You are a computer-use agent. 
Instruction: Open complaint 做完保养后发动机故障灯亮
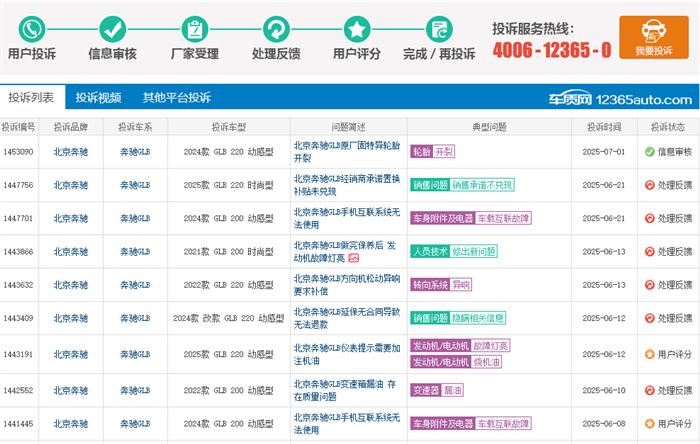345,251
